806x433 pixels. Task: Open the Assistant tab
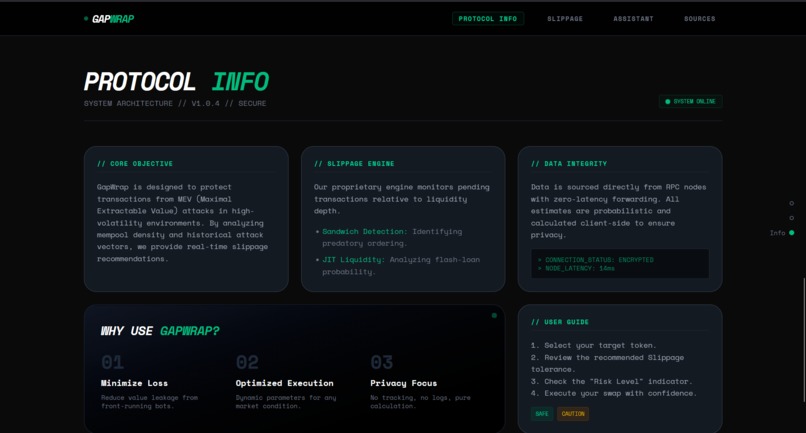point(633,19)
